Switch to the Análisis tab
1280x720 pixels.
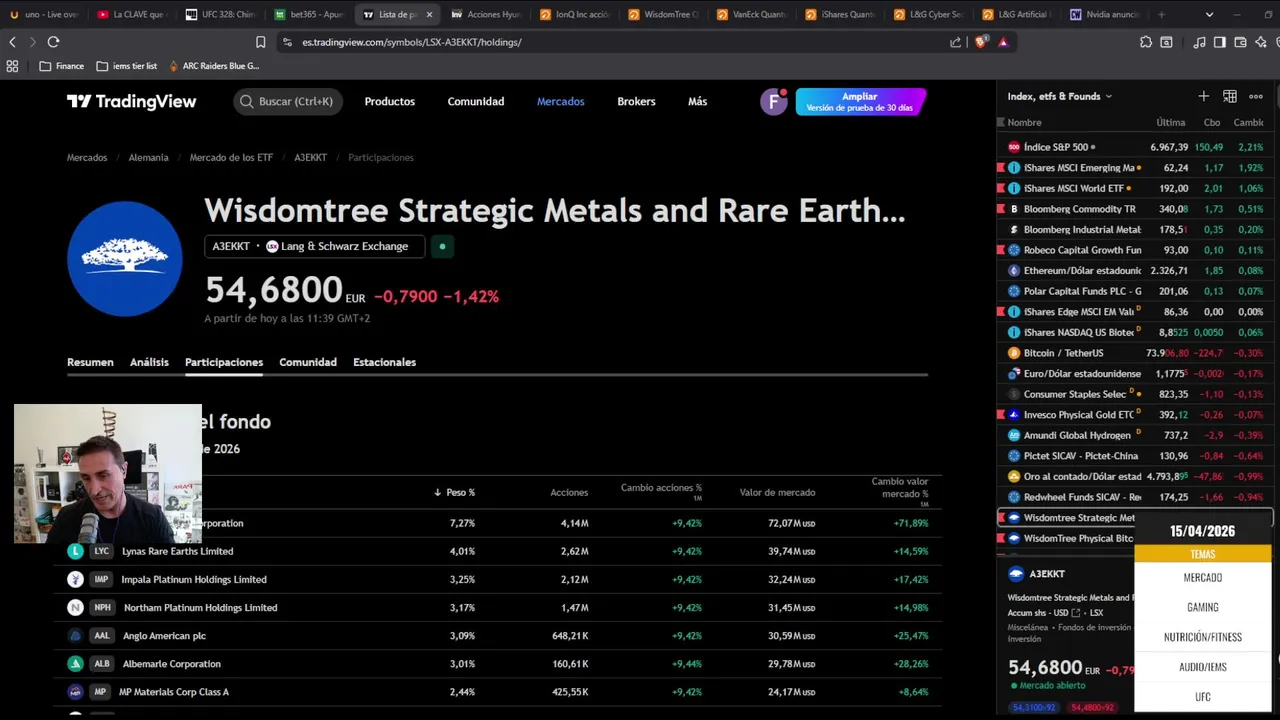(x=149, y=362)
